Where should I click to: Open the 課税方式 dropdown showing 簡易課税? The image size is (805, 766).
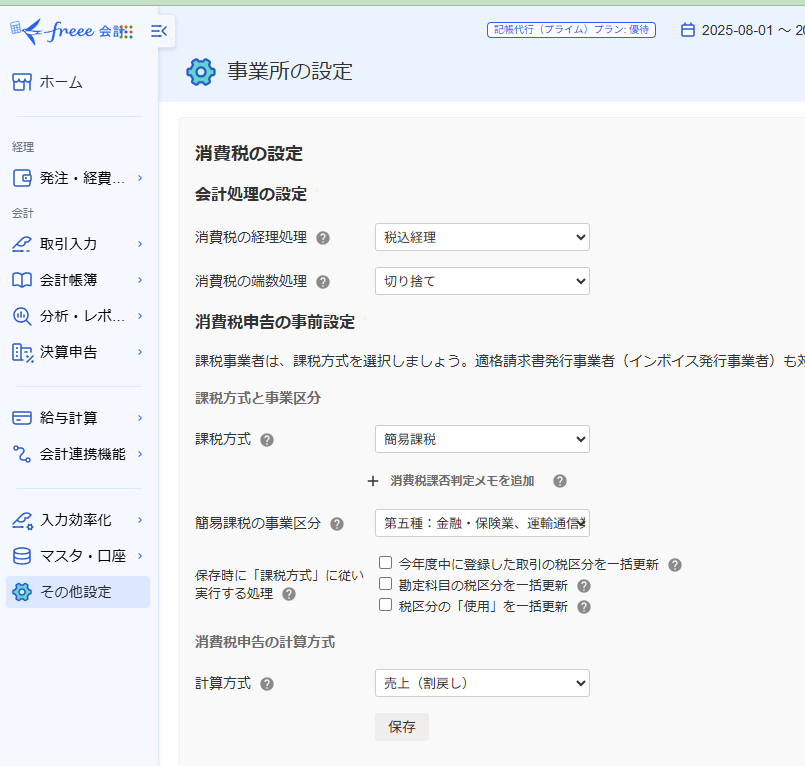click(x=482, y=439)
